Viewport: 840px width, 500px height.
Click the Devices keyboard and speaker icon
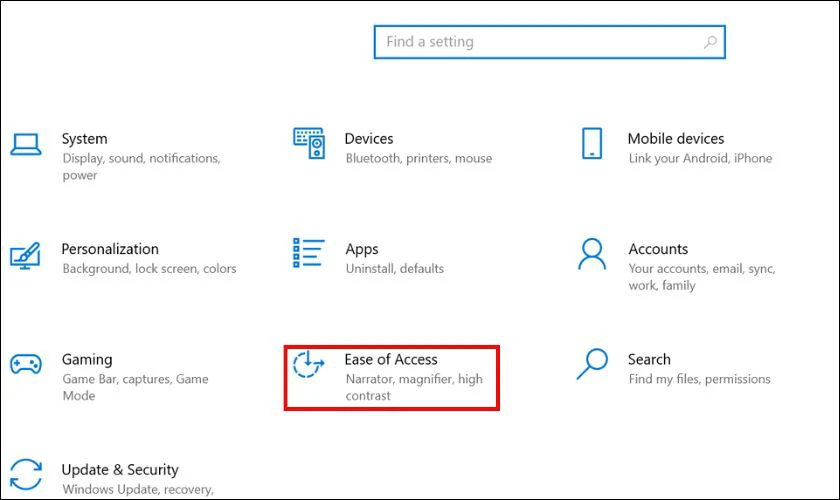coord(309,144)
